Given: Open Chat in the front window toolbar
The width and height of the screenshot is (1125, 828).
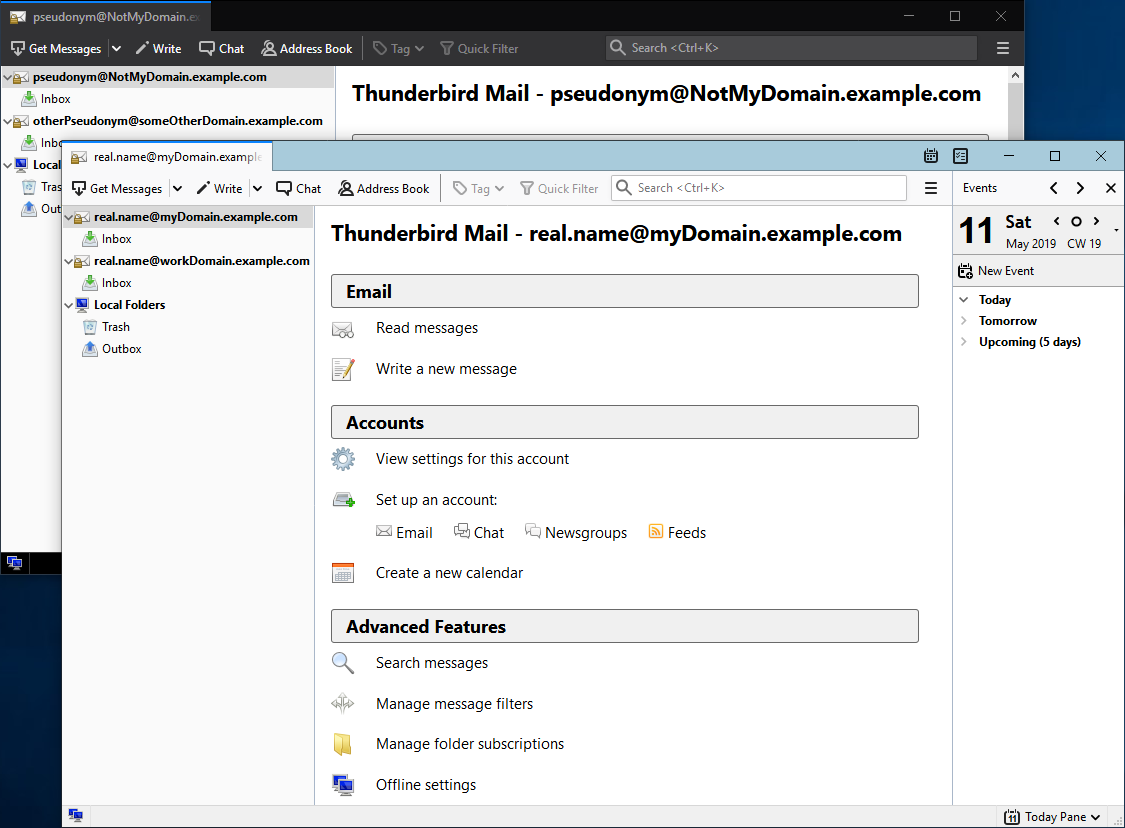Looking at the screenshot, I should tap(299, 188).
